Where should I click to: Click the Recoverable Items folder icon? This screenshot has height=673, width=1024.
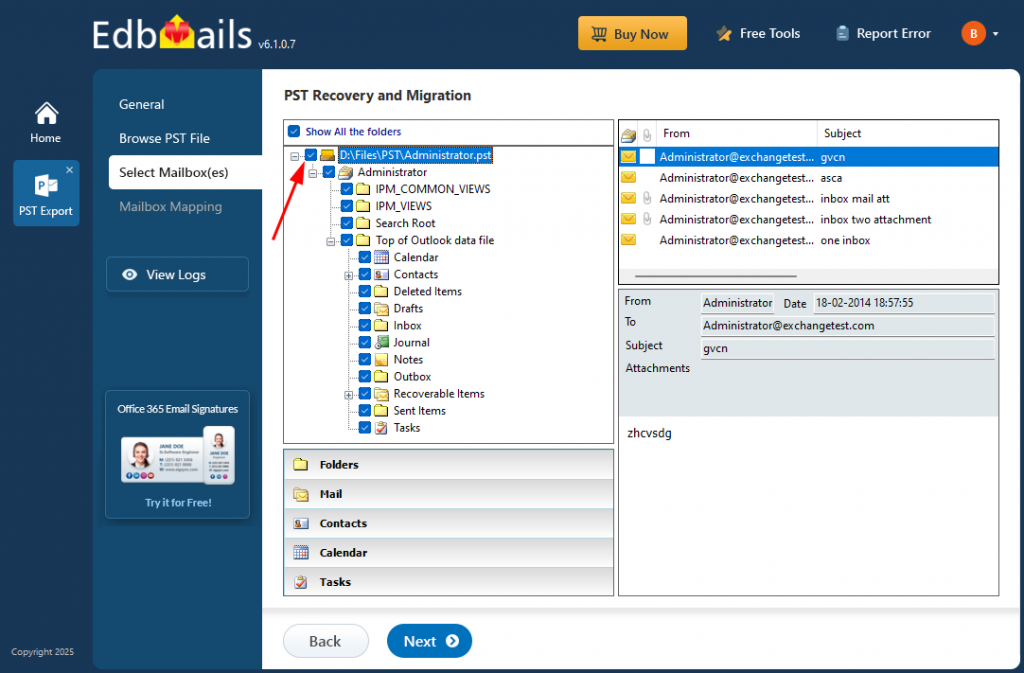tap(381, 394)
